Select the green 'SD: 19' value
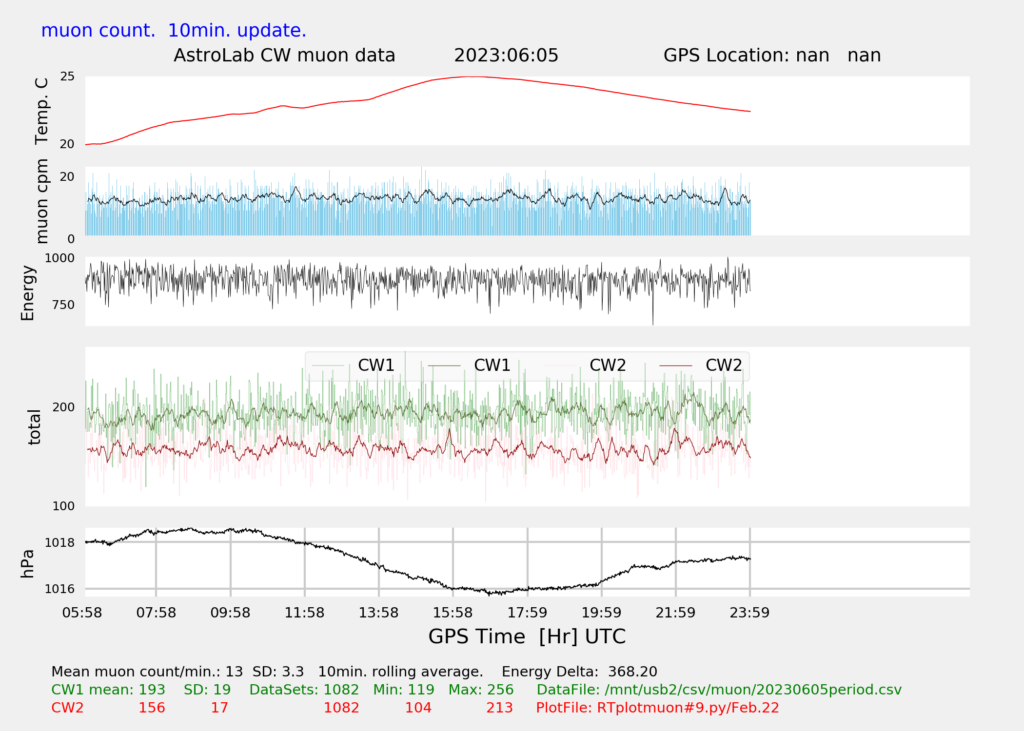1024x731 pixels. pyautogui.click(x=207, y=690)
